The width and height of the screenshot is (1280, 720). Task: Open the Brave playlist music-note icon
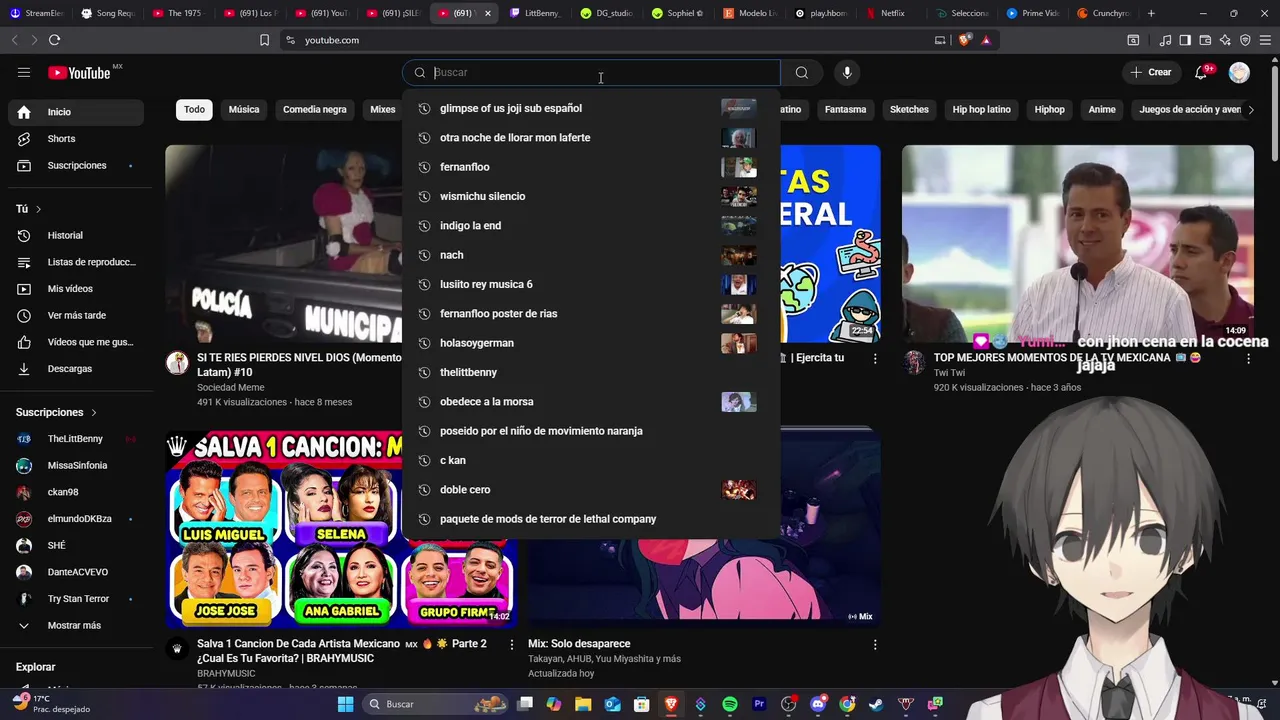1166,40
